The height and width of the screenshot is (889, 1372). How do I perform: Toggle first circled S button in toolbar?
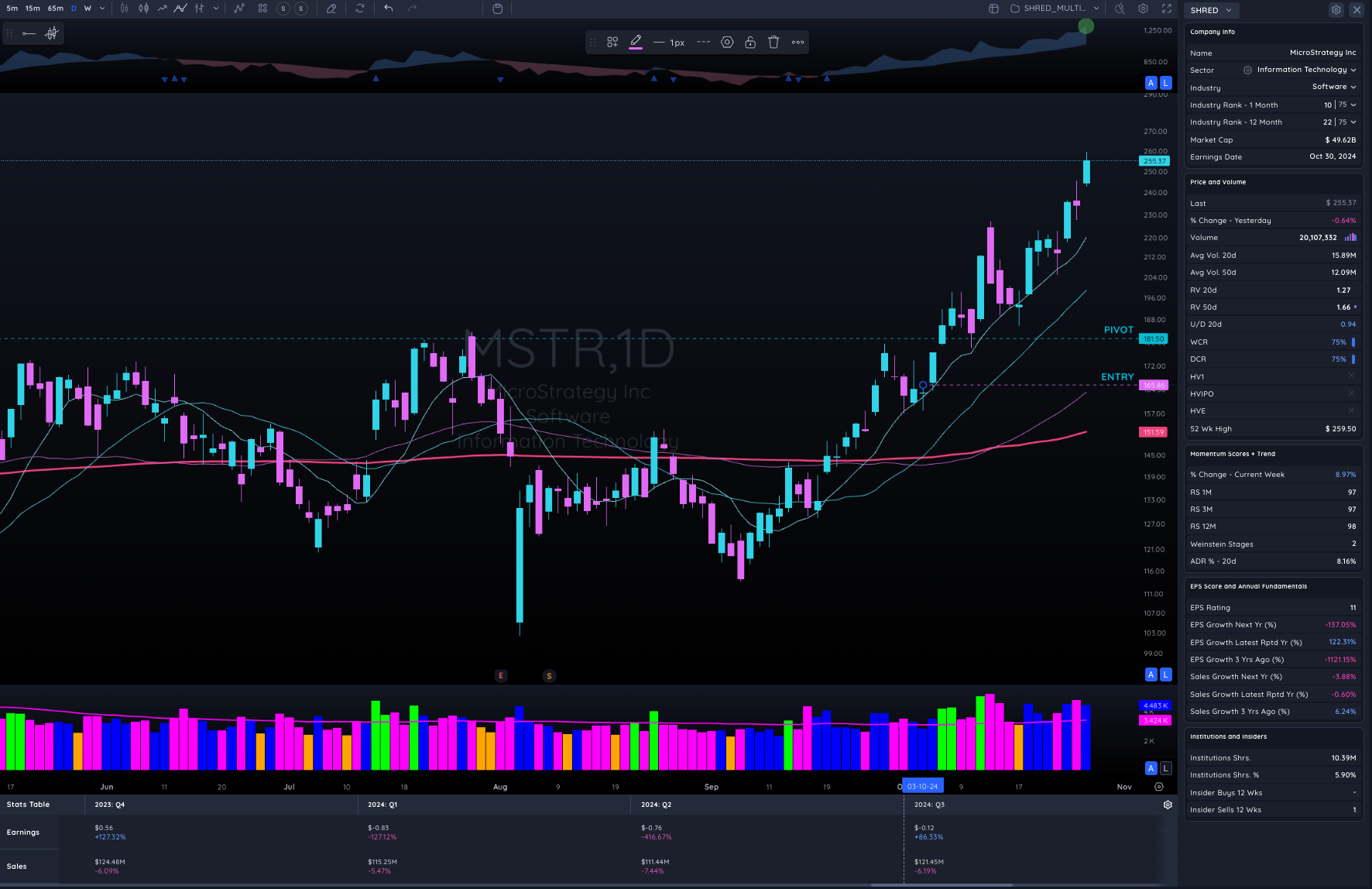283,9
